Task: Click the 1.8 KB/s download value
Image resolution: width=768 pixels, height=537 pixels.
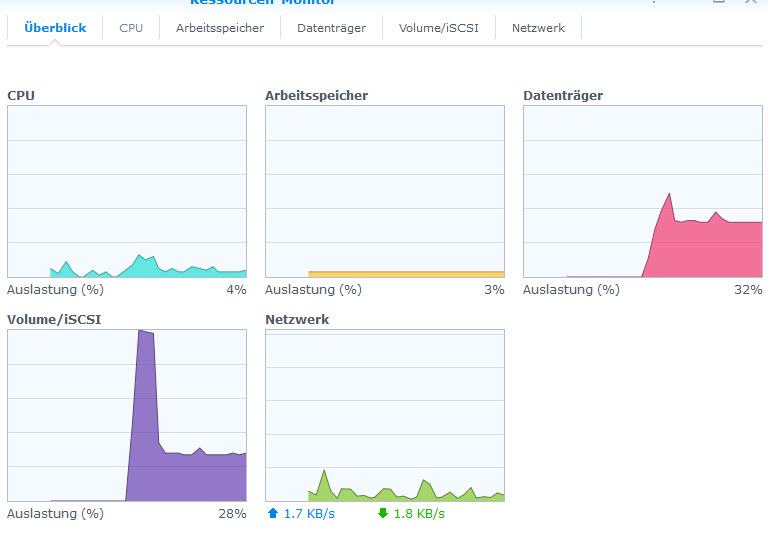Action: (x=419, y=513)
